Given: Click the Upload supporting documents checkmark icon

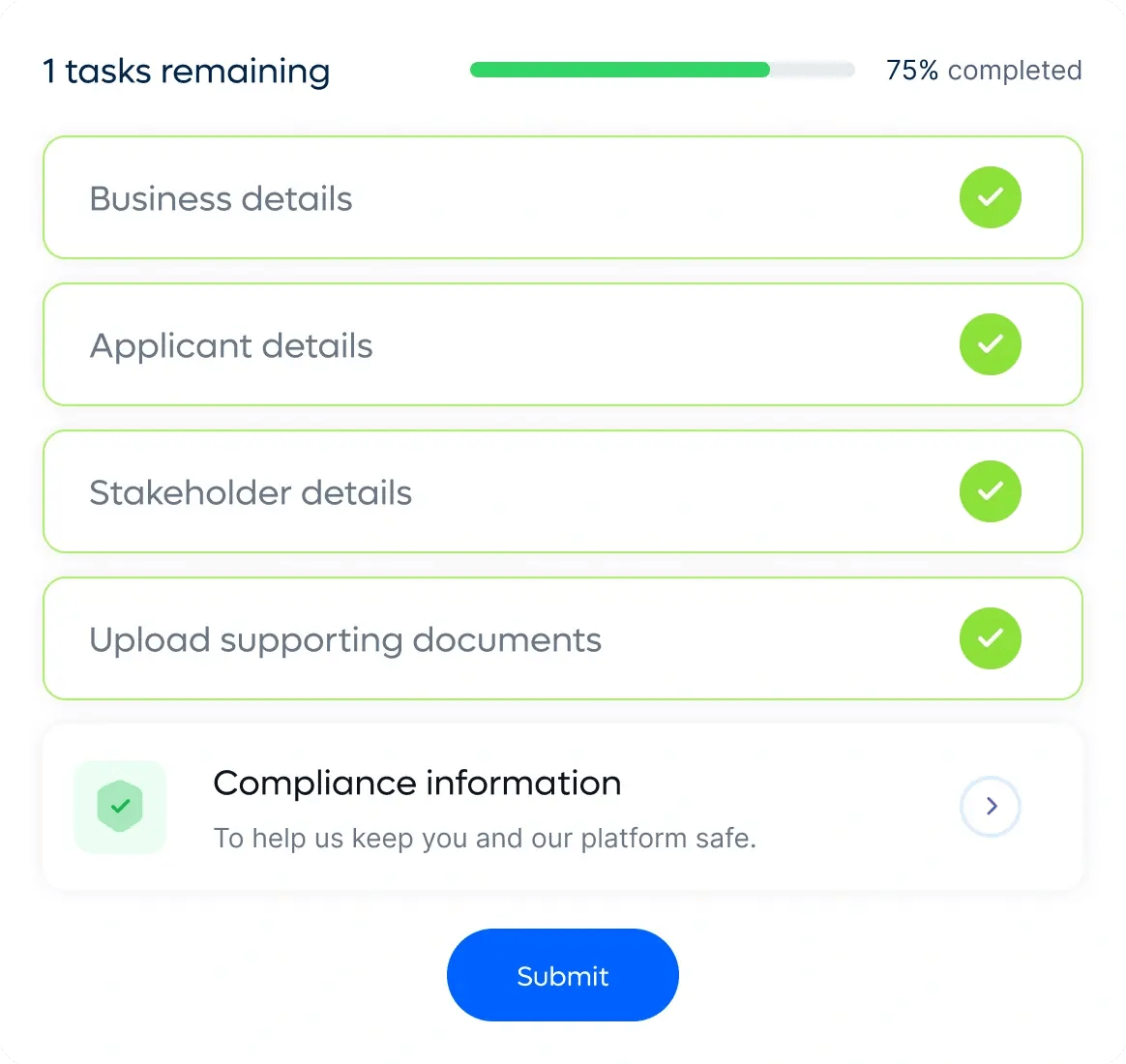Looking at the screenshot, I should [990, 638].
